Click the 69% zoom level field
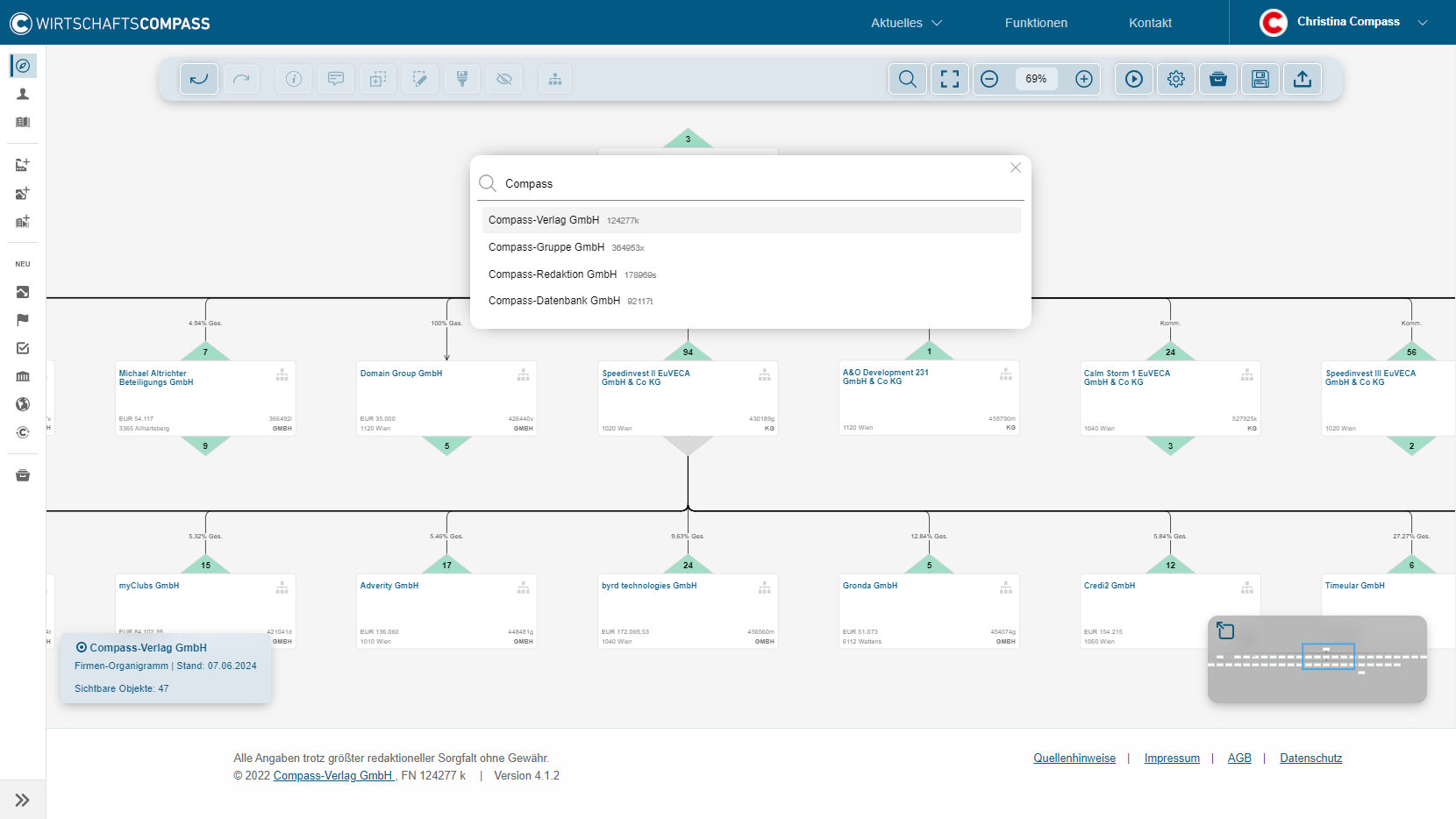 click(x=1036, y=79)
